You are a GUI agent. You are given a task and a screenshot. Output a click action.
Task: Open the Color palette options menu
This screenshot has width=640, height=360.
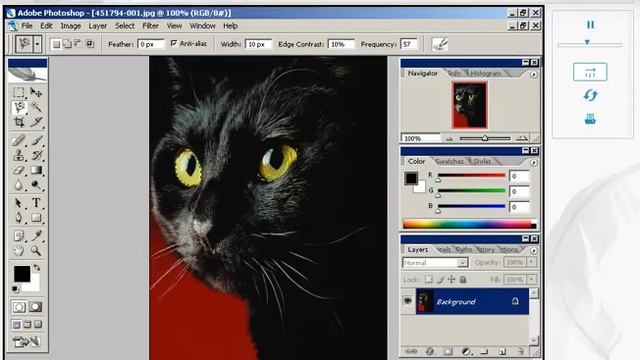pyautogui.click(x=534, y=162)
